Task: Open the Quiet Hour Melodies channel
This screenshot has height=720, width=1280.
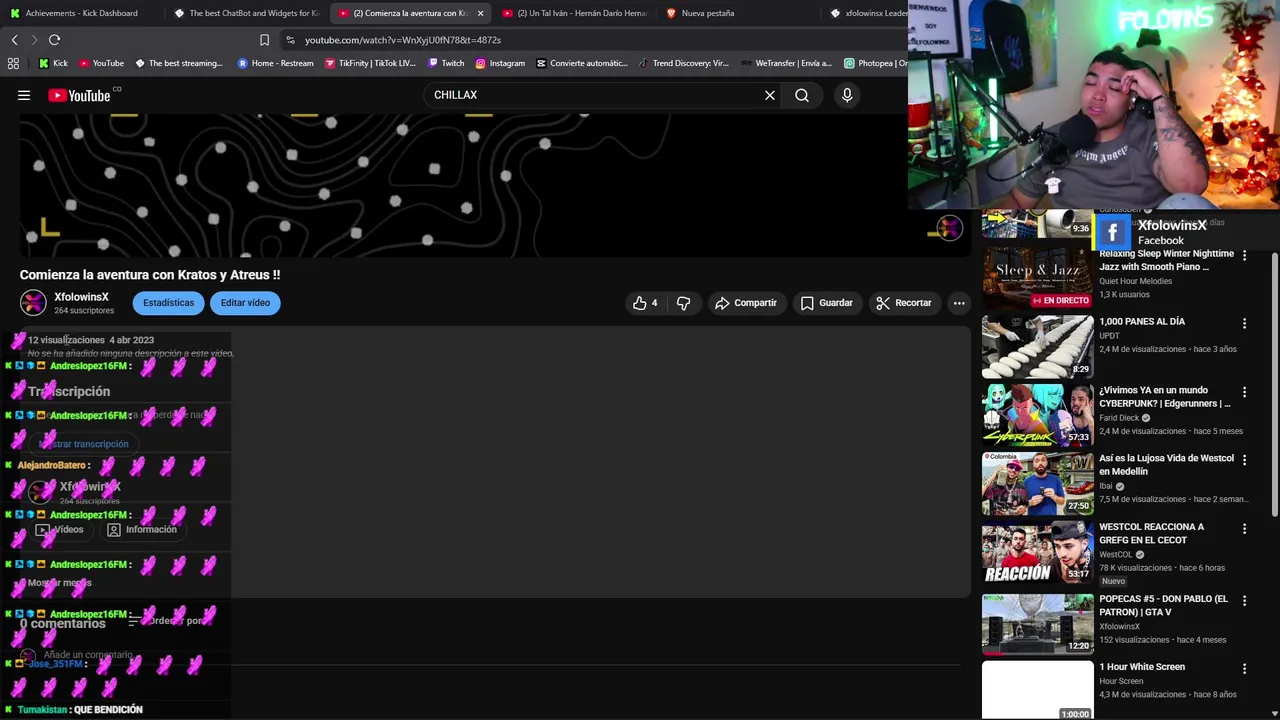Action: point(1135,281)
